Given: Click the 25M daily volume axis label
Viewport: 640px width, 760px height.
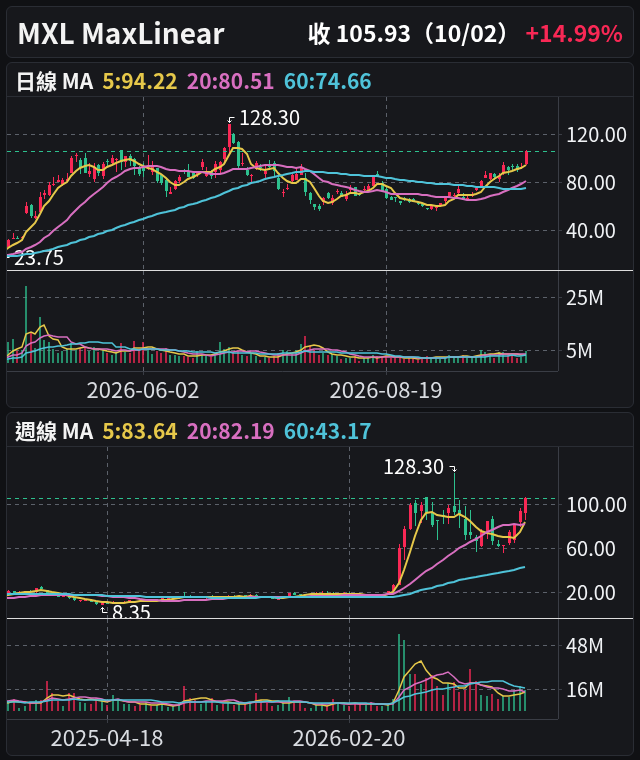Looking at the screenshot, I should tap(585, 298).
